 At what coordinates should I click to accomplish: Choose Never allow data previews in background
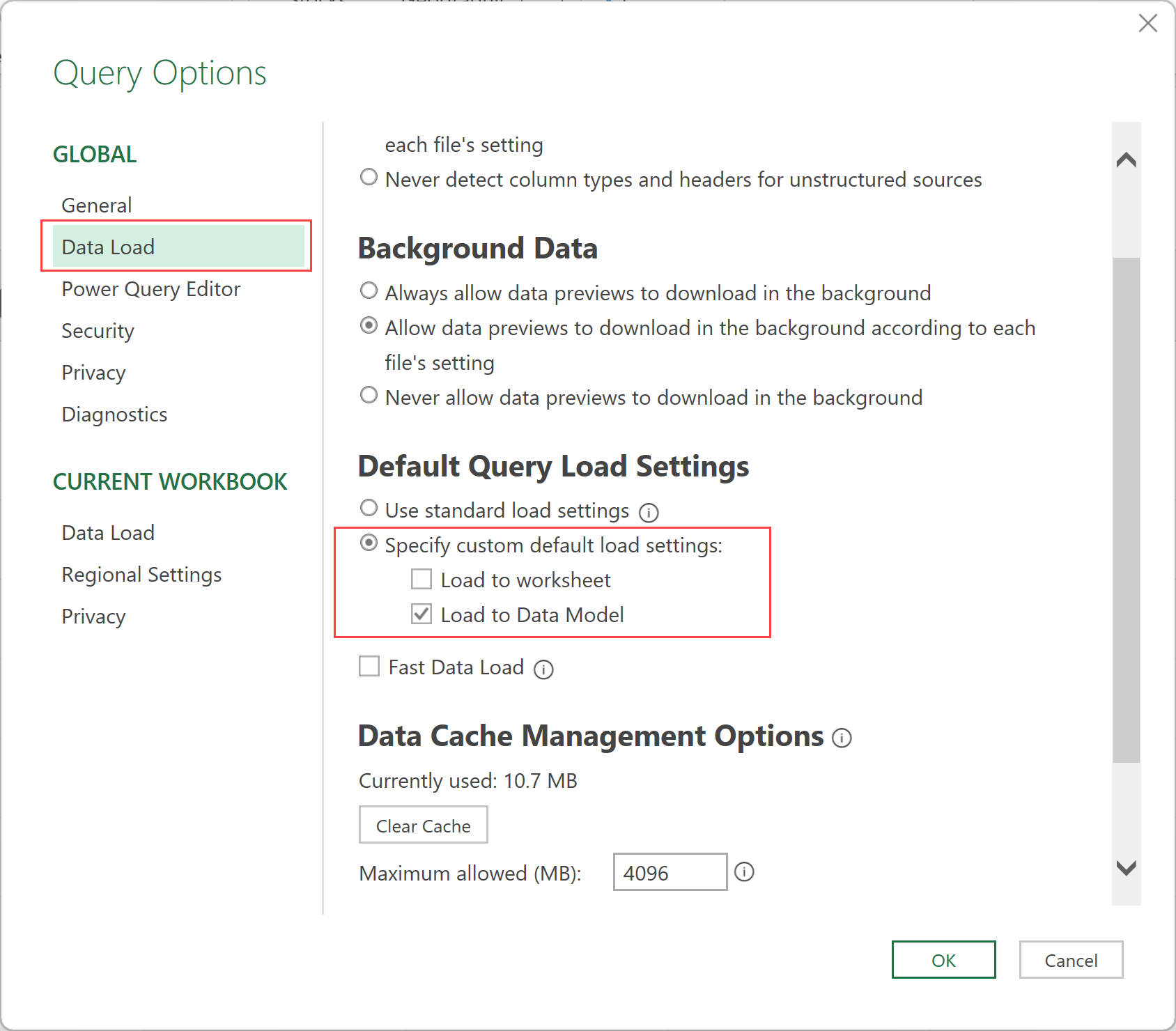point(369,396)
